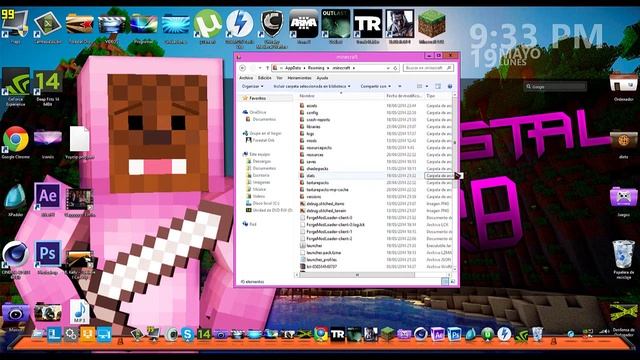Click the Skype icon in the dock
Screen dimensions: 640x360
[x=187, y=335]
